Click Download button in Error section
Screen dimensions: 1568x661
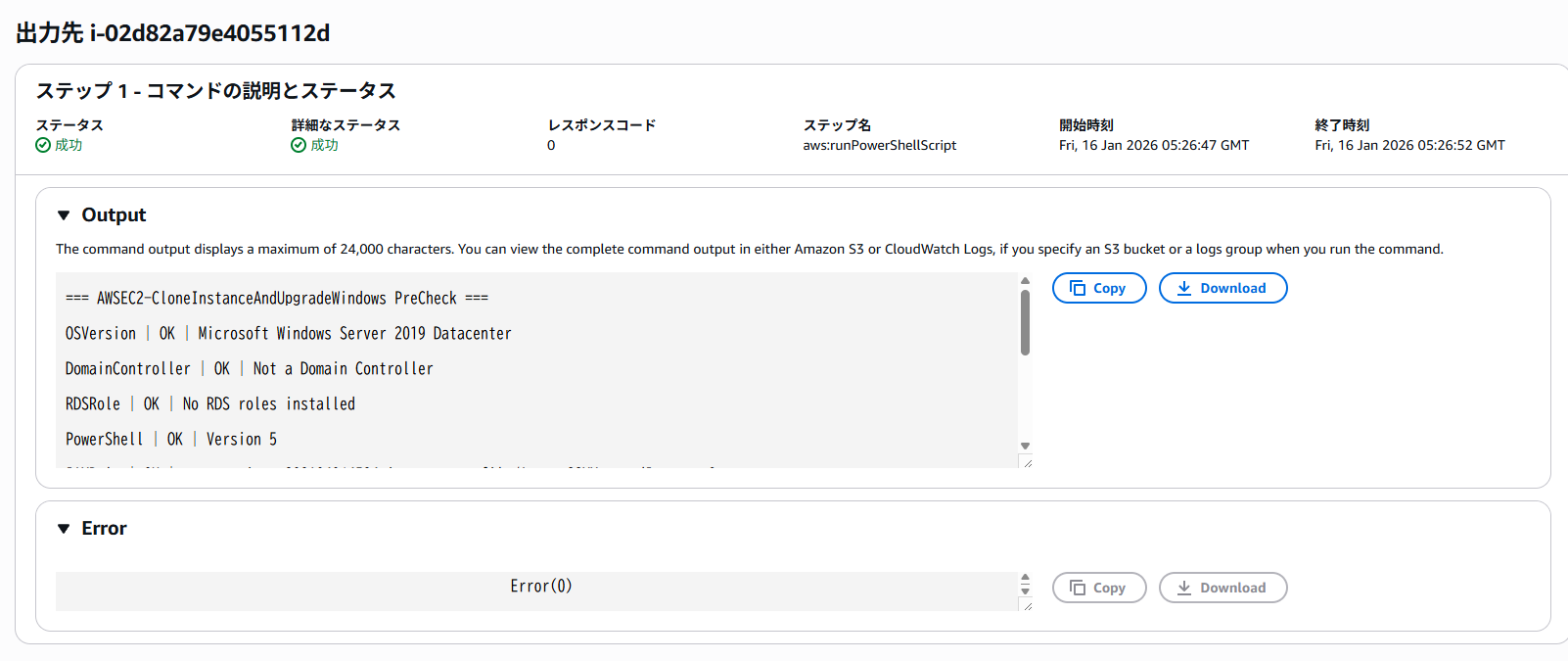[1222, 588]
